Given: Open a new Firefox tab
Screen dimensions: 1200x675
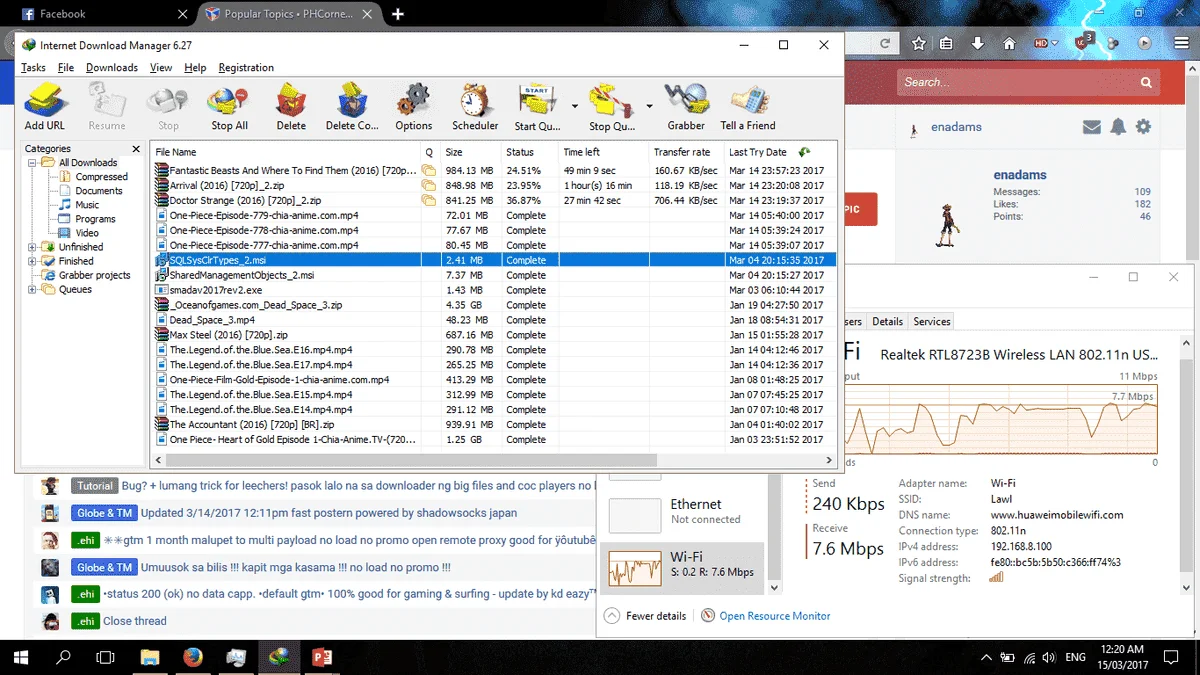Looking at the screenshot, I should (x=398, y=14).
